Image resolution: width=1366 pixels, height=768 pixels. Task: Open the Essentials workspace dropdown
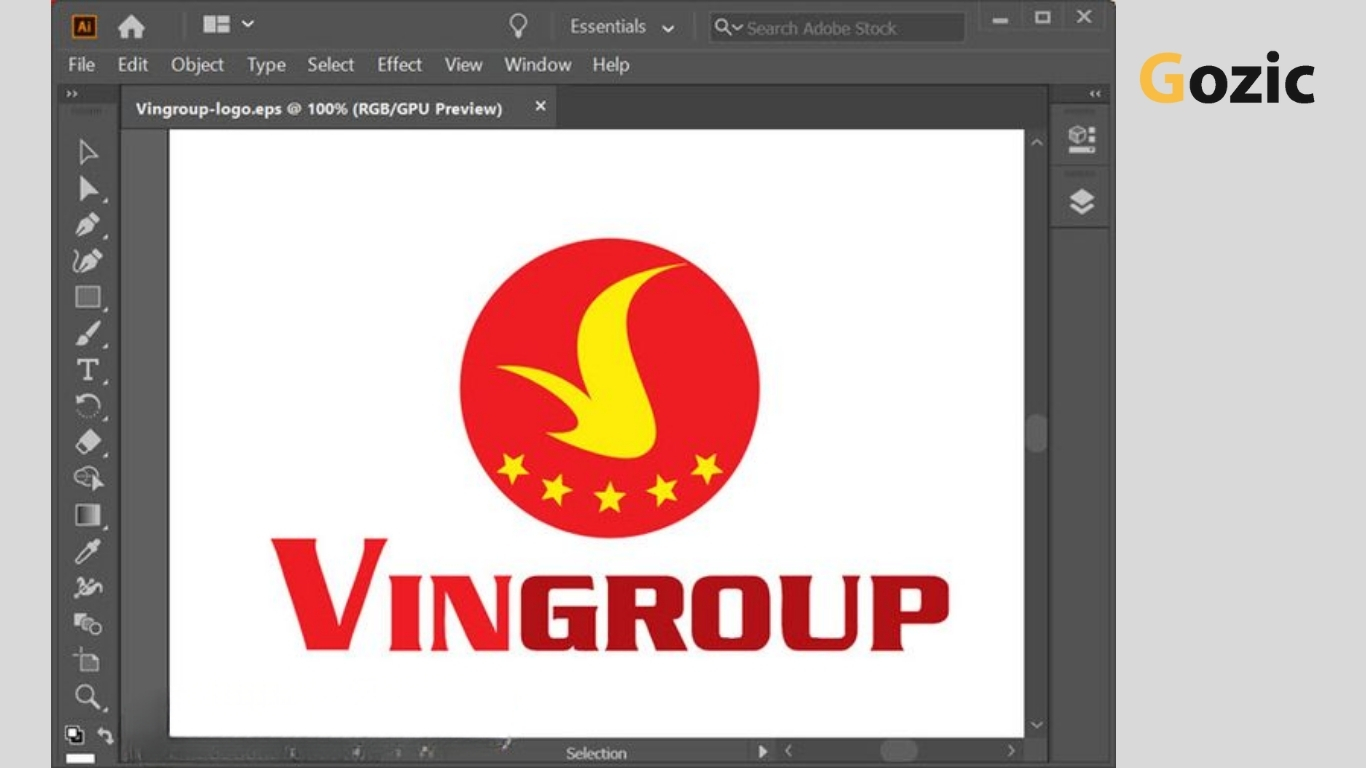(x=622, y=27)
